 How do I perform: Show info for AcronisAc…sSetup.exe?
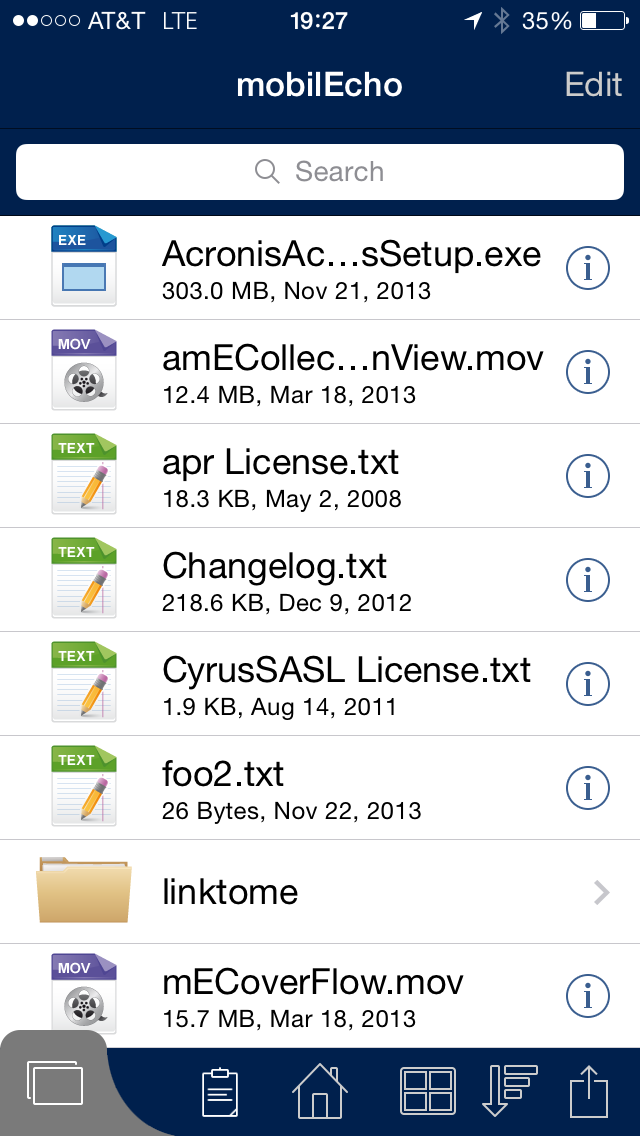point(588,268)
